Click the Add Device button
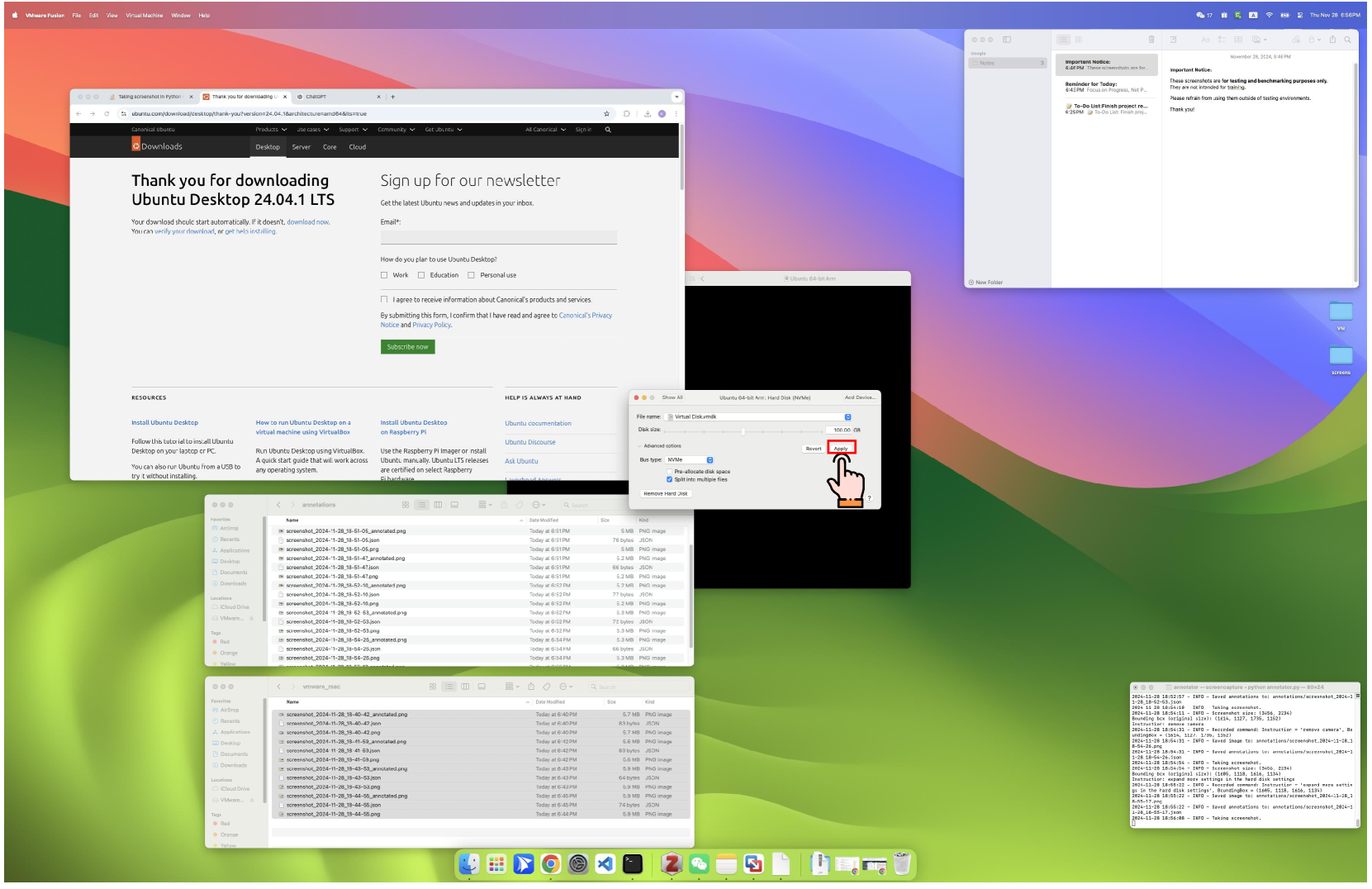1372x889 pixels. click(x=860, y=397)
